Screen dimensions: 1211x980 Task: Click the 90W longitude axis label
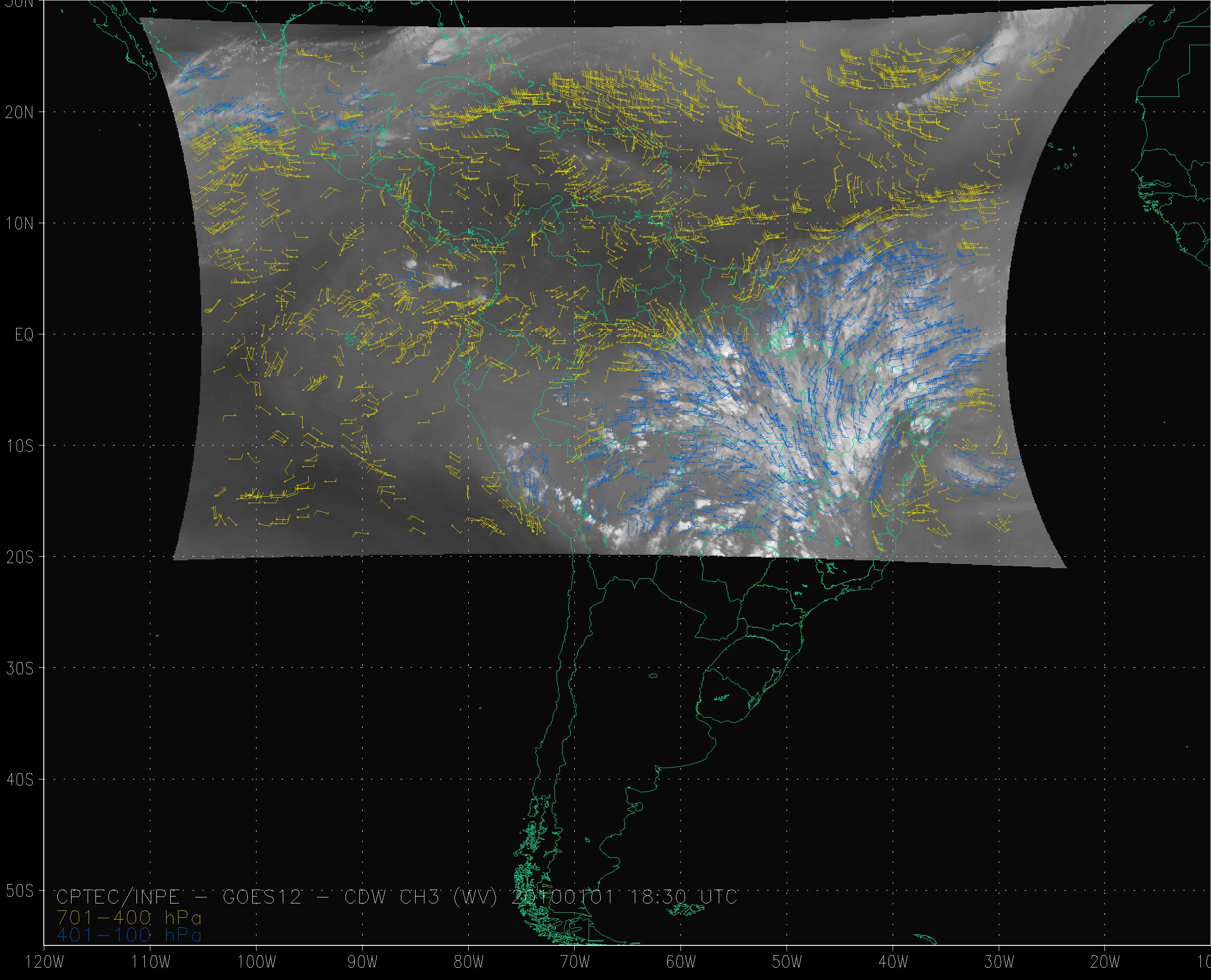[362, 962]
